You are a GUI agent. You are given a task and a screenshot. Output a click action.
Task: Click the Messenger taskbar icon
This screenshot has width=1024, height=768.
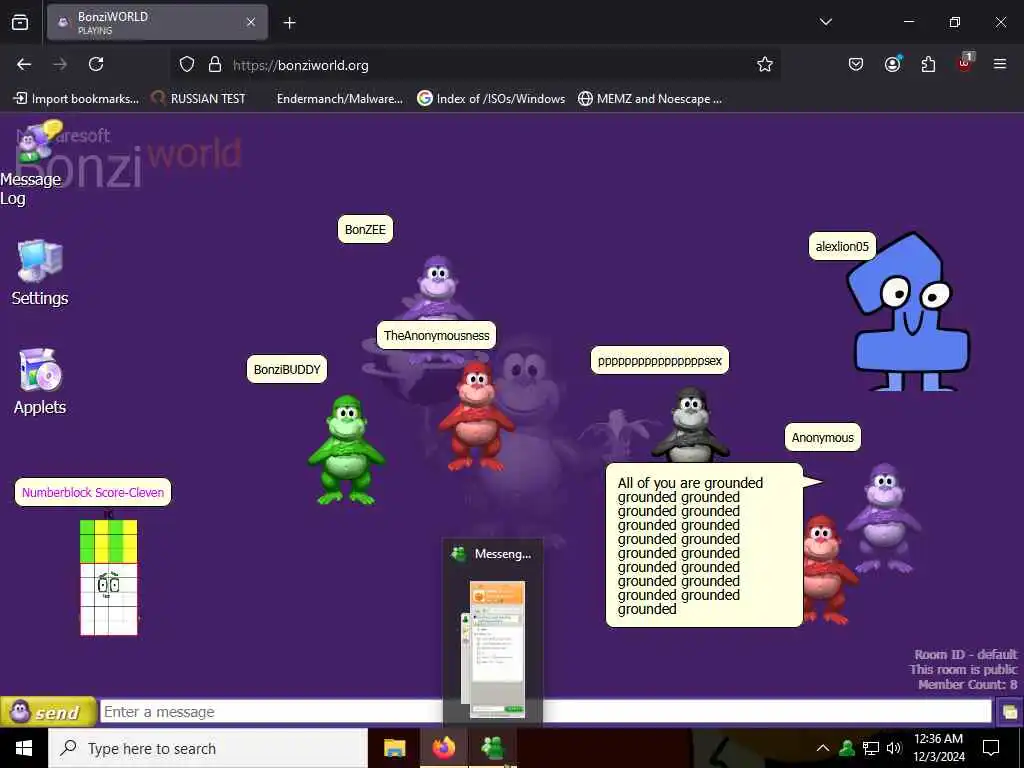click(492, 748)
